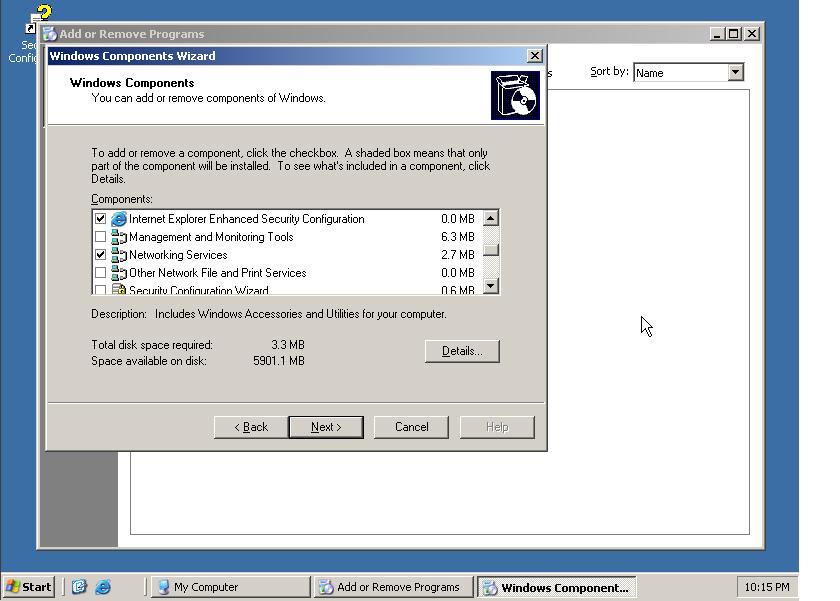
Task: Minimize the Add or Remove Programs window
Action: click(718, 34)
